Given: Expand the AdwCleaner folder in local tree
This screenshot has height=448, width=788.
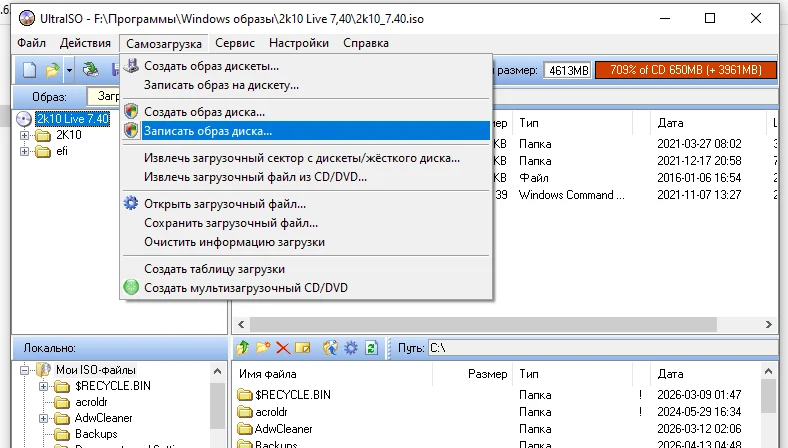Looking at the screenshot, I should click(44, 418).
